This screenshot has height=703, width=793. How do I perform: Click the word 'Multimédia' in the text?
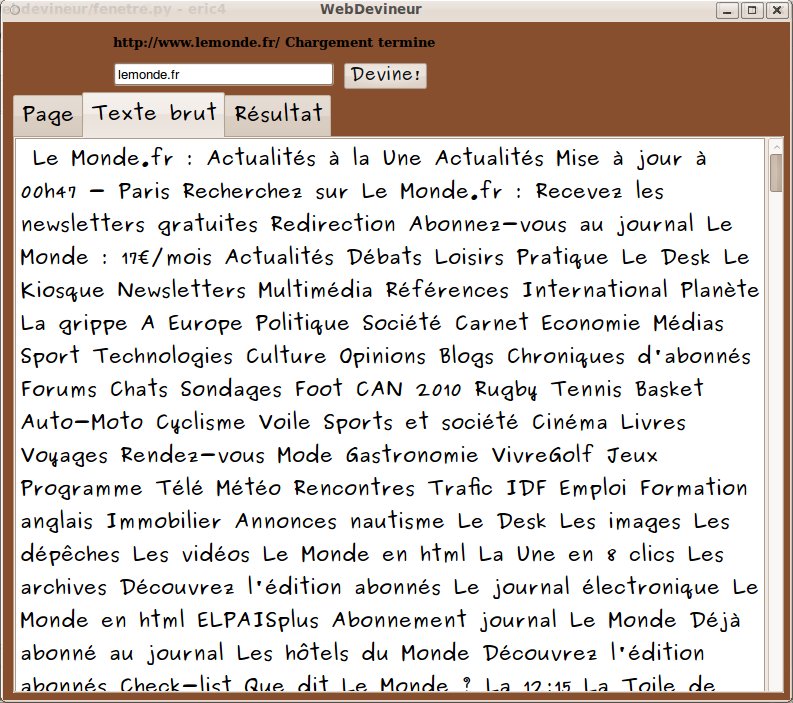316,290
